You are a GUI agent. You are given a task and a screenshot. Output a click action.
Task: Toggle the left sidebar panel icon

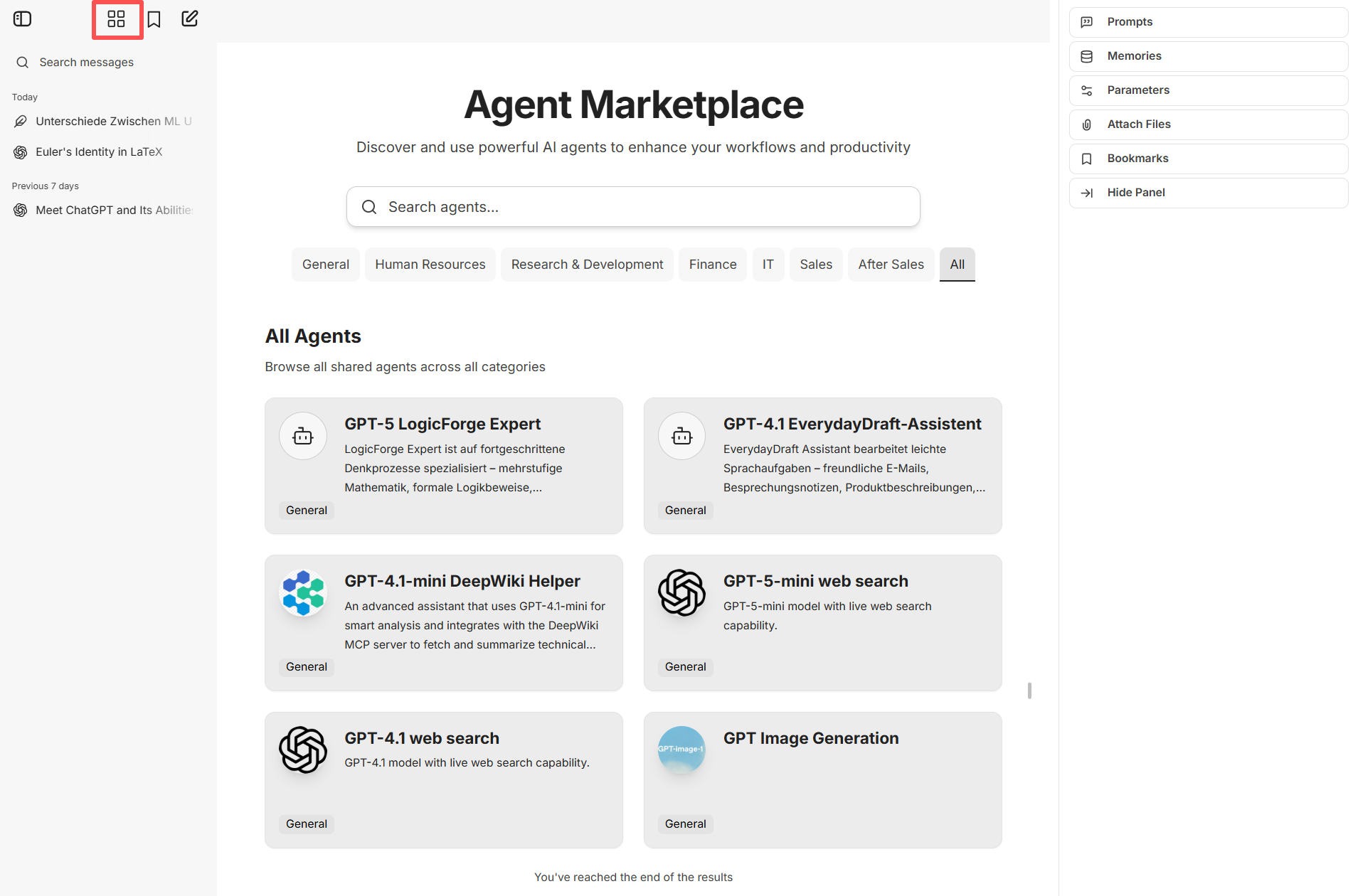[x=23, y=19]
